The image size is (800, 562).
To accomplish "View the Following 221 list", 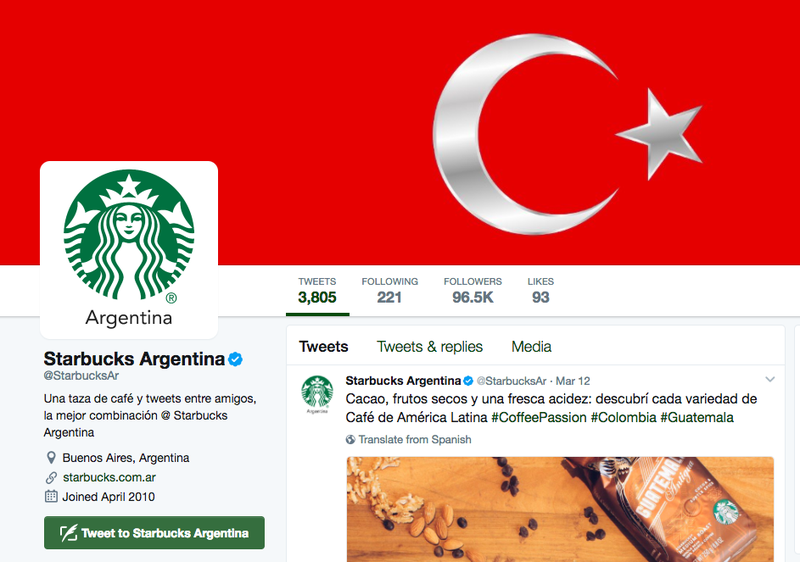I will point(389,291).
